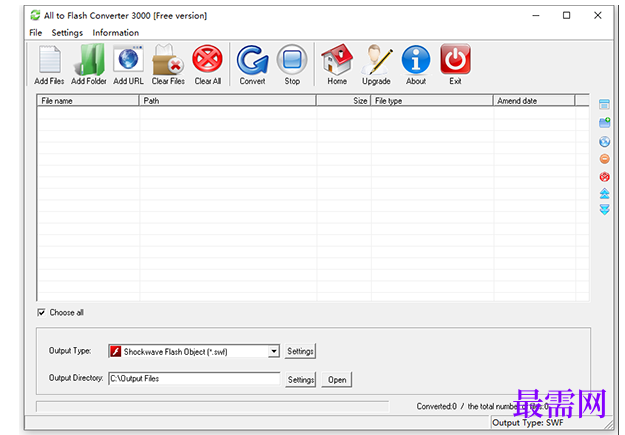Screen dimensions: 625x435
Task: Sort by the Path column header
Action: click(x=227, y=100)
